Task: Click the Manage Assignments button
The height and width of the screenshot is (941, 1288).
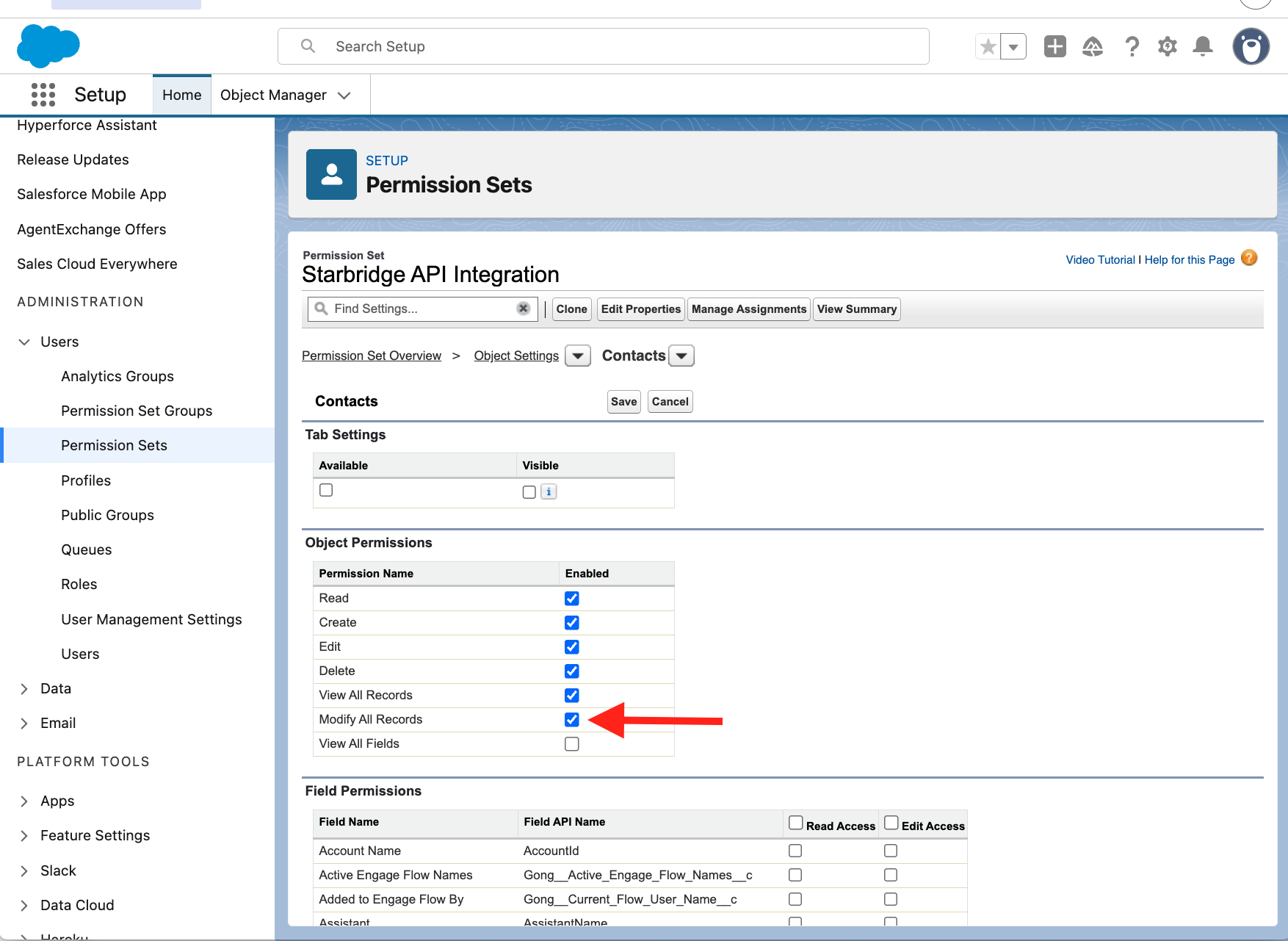Action: coord(749,309)
